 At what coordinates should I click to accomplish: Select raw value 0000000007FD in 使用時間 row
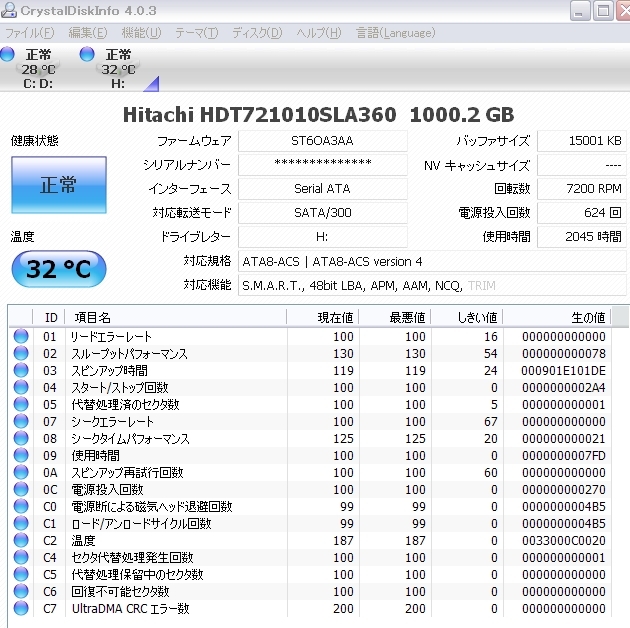563,456
